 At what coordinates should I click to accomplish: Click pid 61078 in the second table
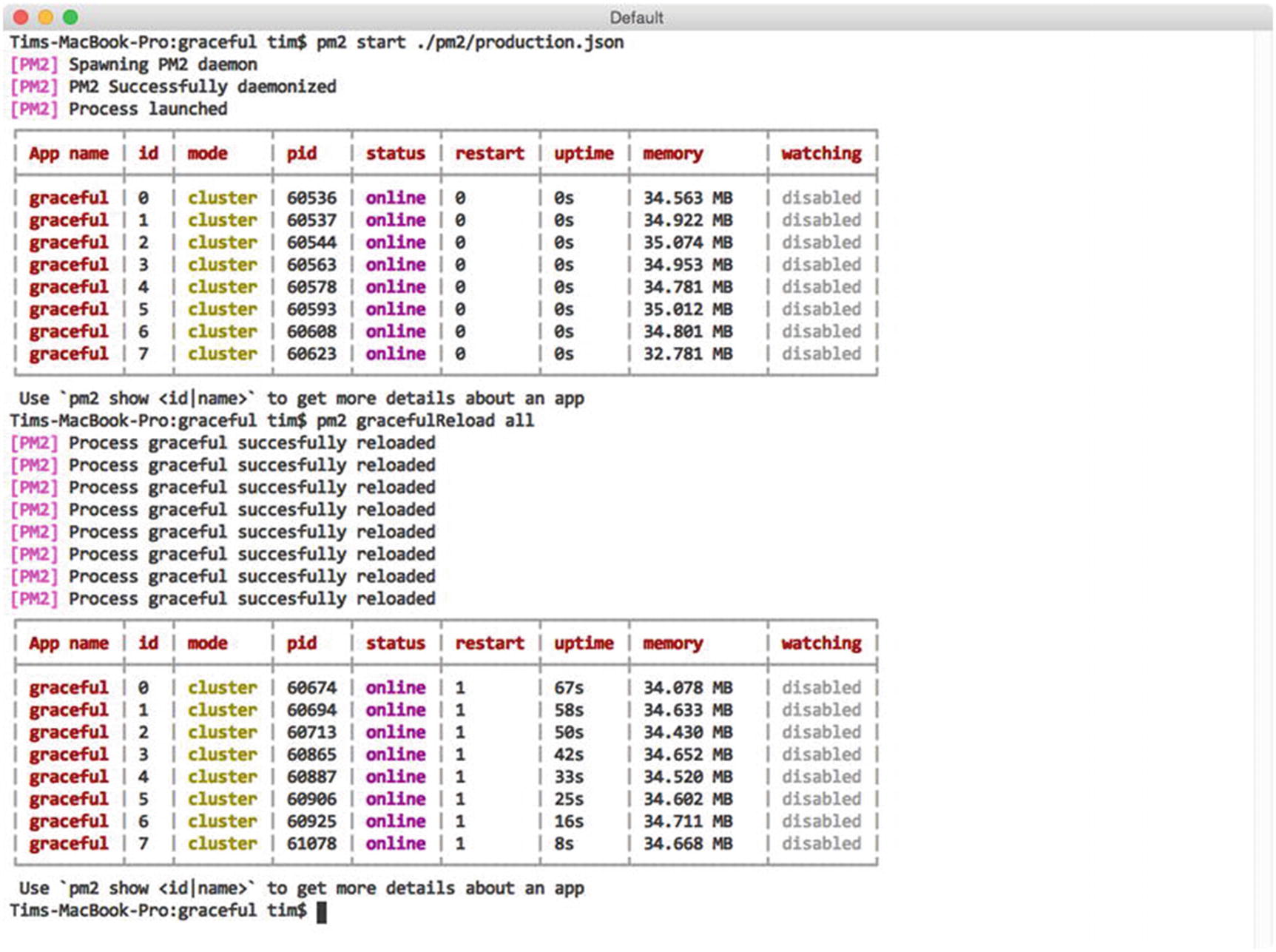click(311, 843)
